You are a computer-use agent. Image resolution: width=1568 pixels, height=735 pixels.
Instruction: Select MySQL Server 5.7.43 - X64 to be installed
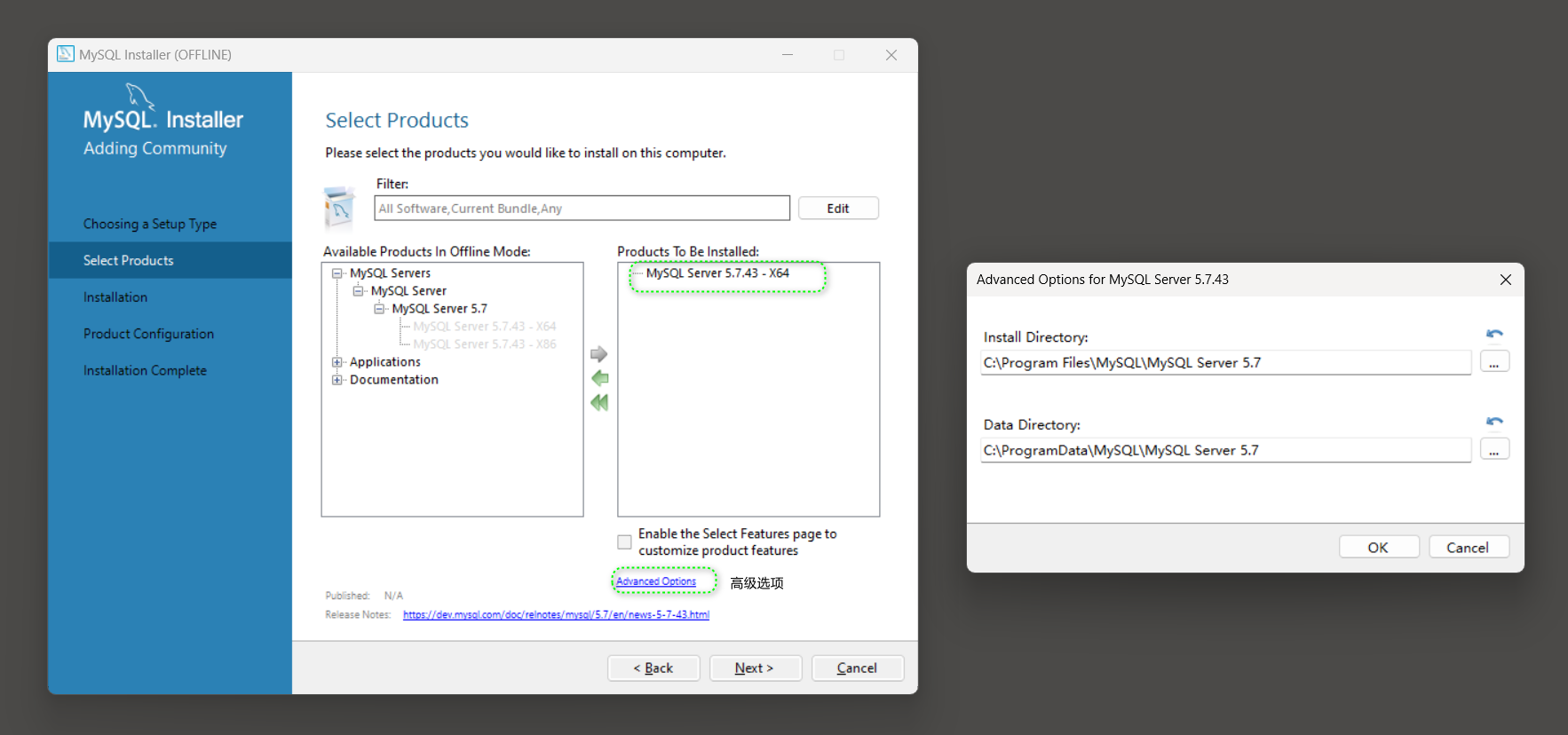(x=717, y=273)
